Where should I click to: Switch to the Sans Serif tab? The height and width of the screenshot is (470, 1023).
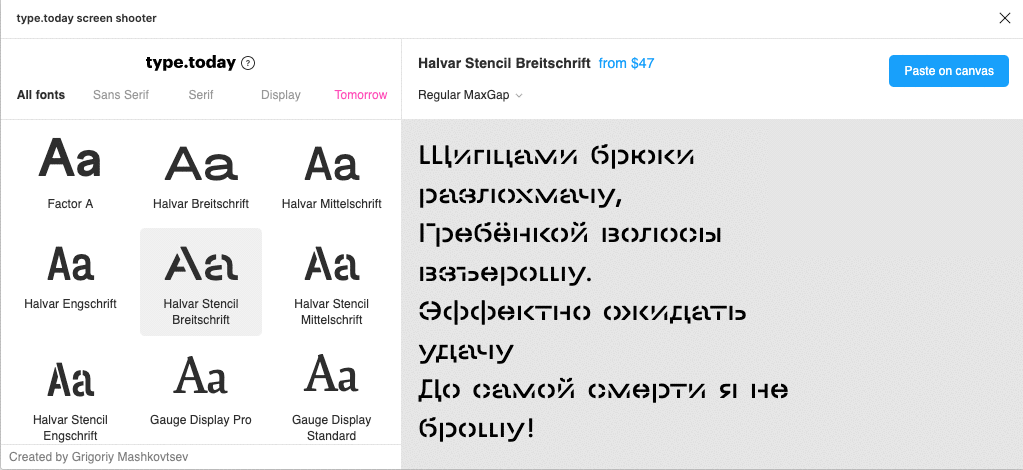[121, 95]
